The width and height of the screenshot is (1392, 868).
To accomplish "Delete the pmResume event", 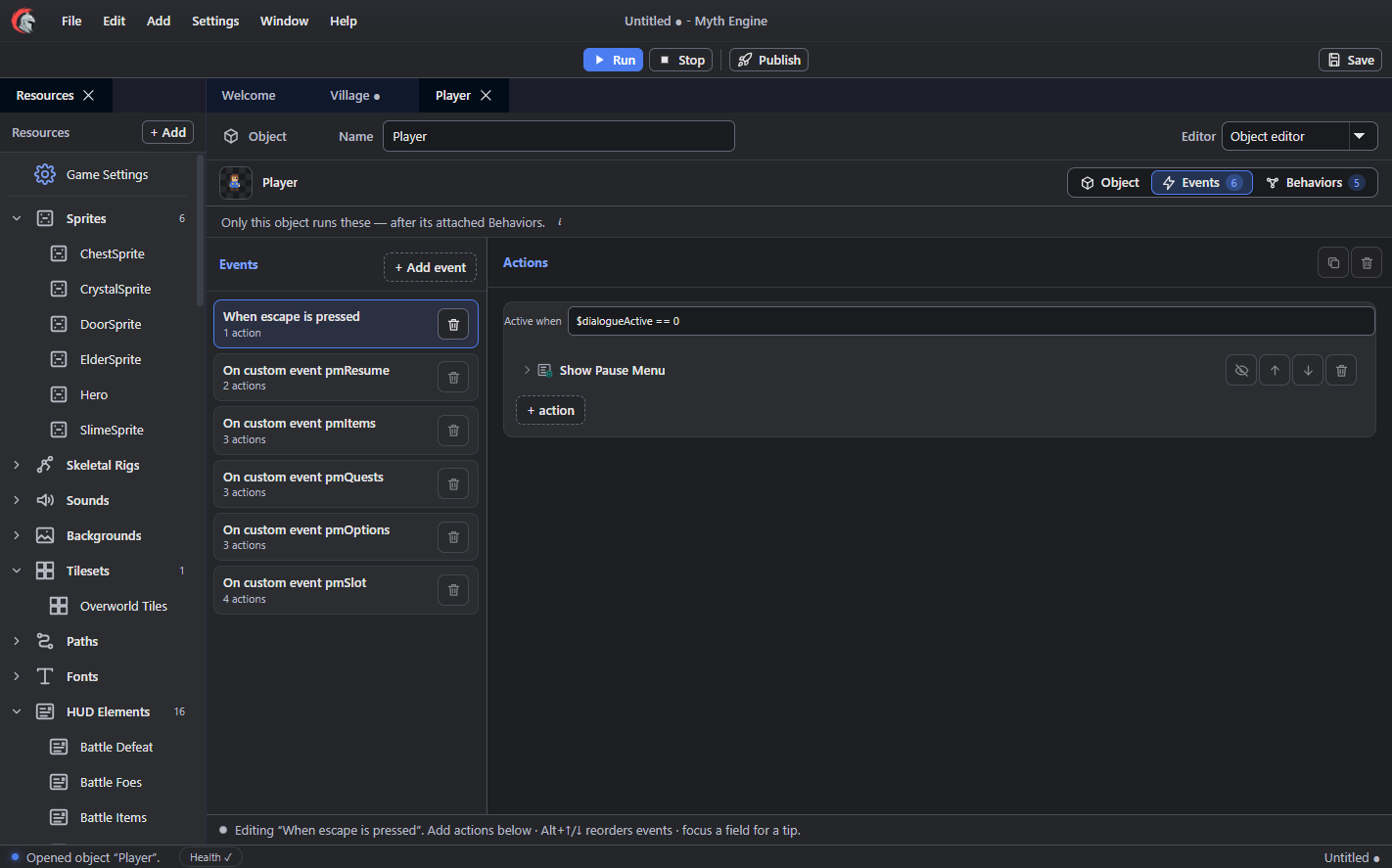I will (x=453, y=377).
